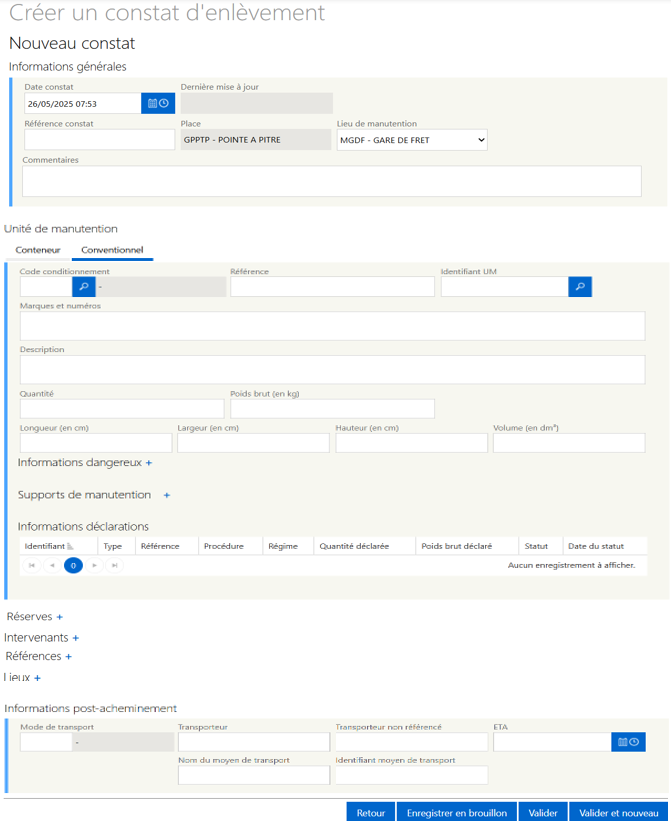Expand the Intervenants section

[x=76, y=637]
